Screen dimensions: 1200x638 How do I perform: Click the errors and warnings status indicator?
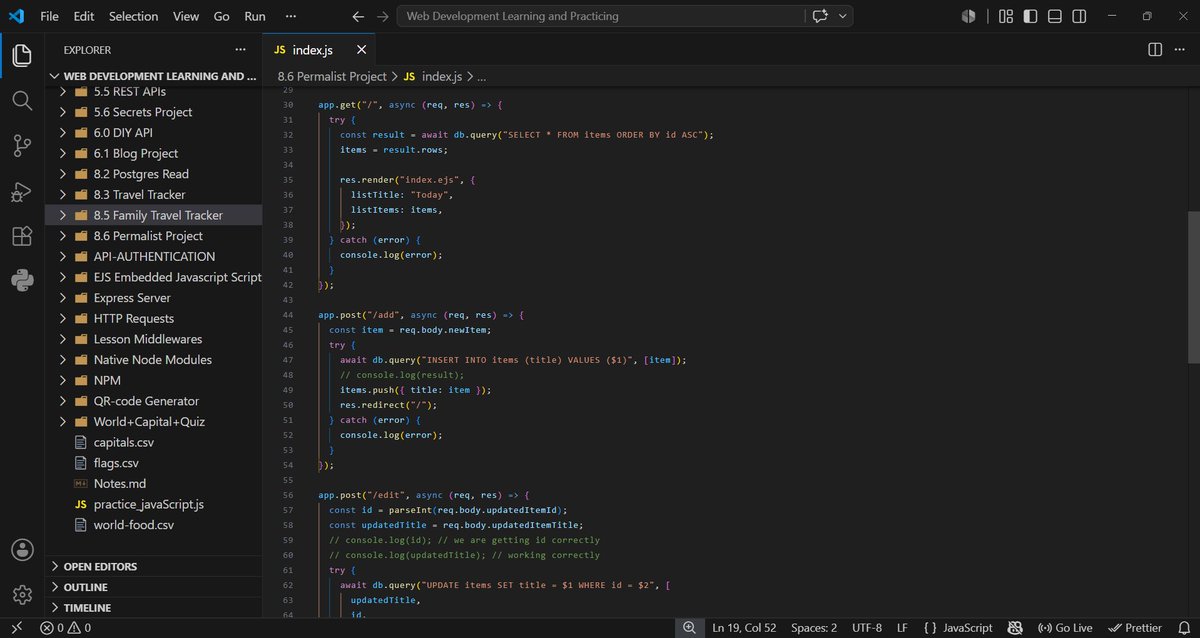click(65, 628)
